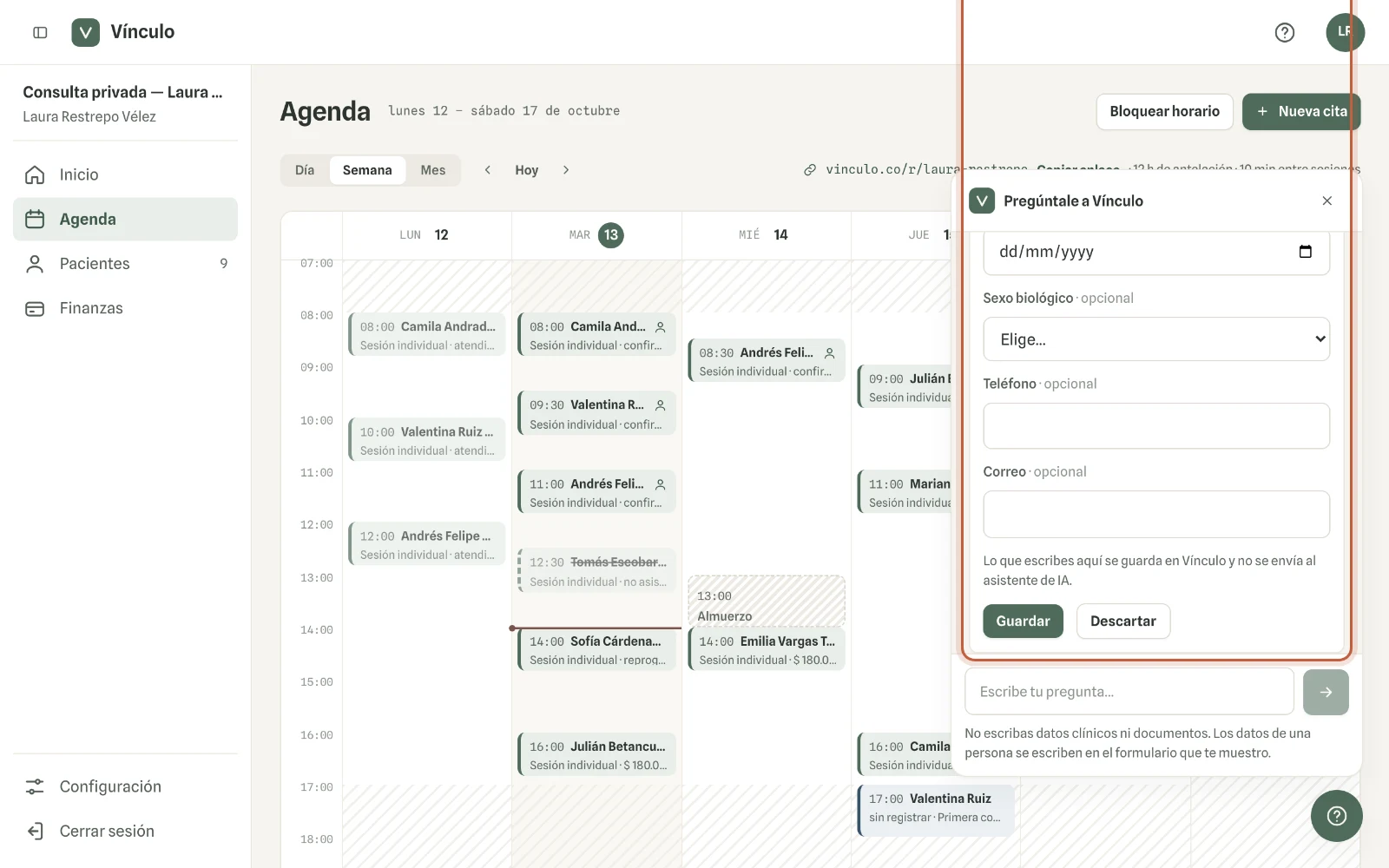This screenshot has width=1389, height=868.
Task: Open Monday 08:00 Camila Andrade appointment
Action: tap(427, 335)
